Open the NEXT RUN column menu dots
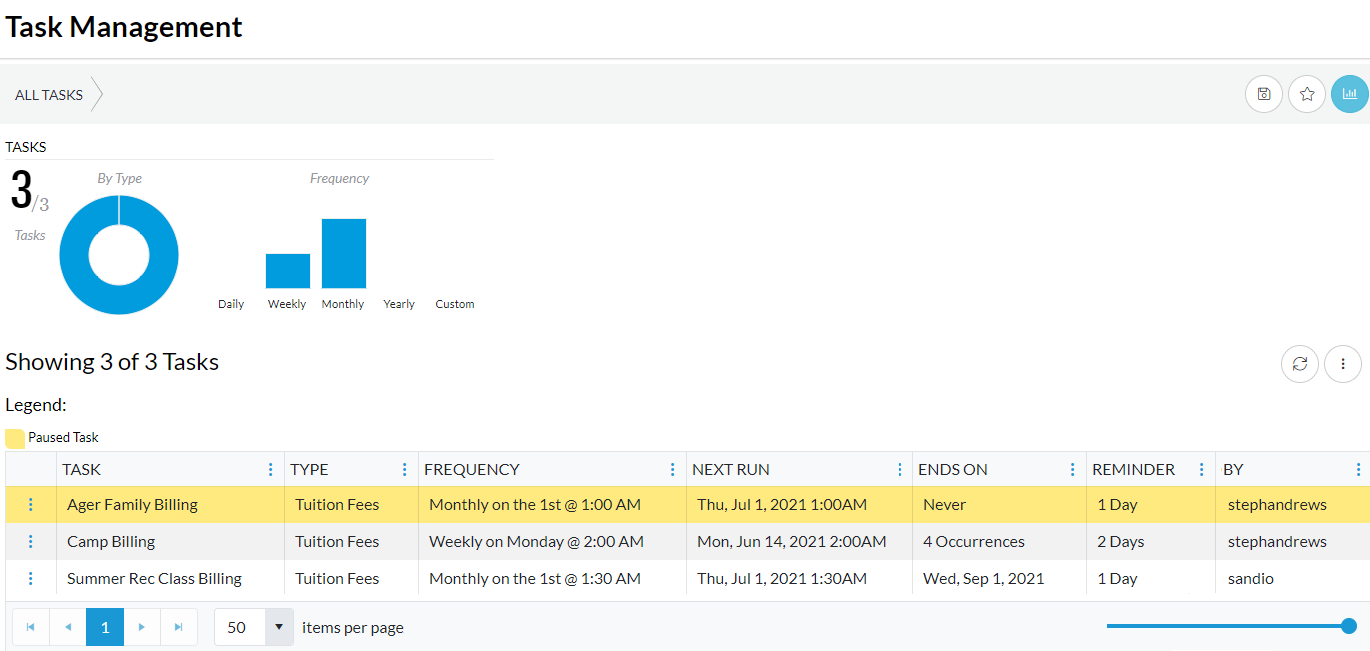Viewport: 1370px width, 651px height. (898, 469)
